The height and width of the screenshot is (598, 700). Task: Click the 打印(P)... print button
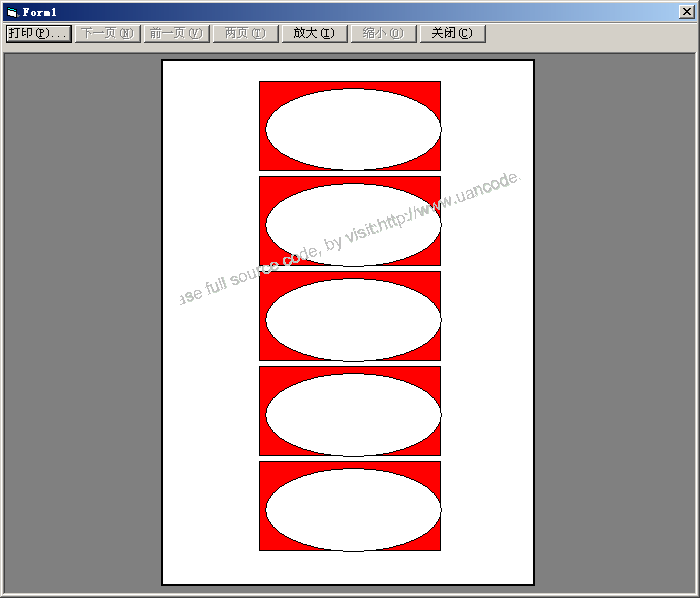[x=38, y=33]
